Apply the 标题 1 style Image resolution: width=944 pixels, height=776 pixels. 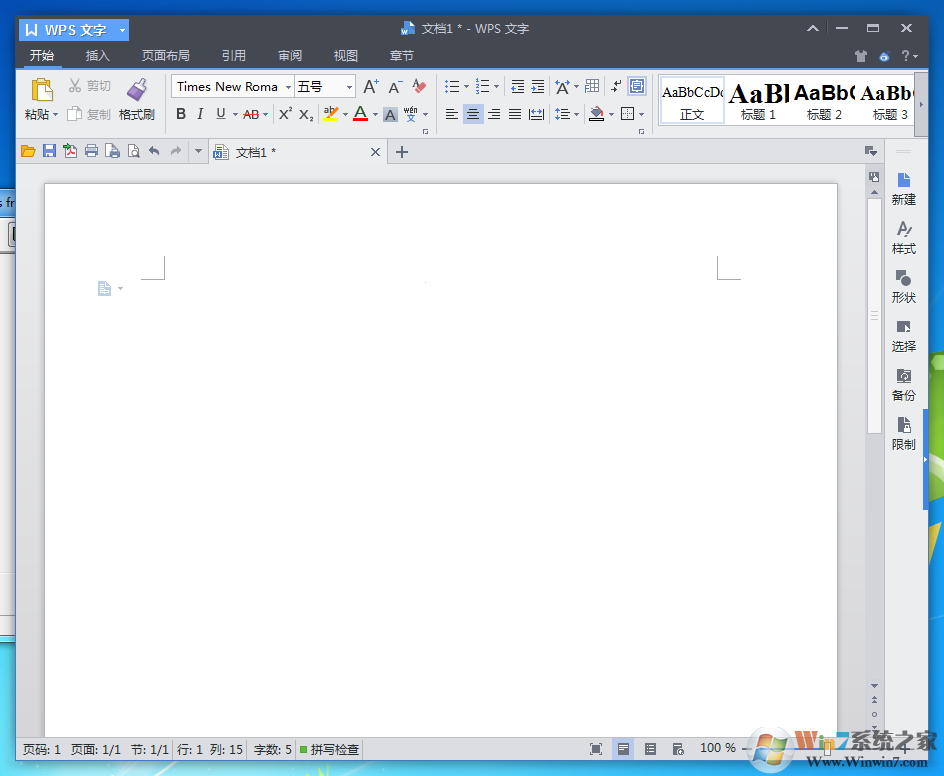(x=757, y=100)
